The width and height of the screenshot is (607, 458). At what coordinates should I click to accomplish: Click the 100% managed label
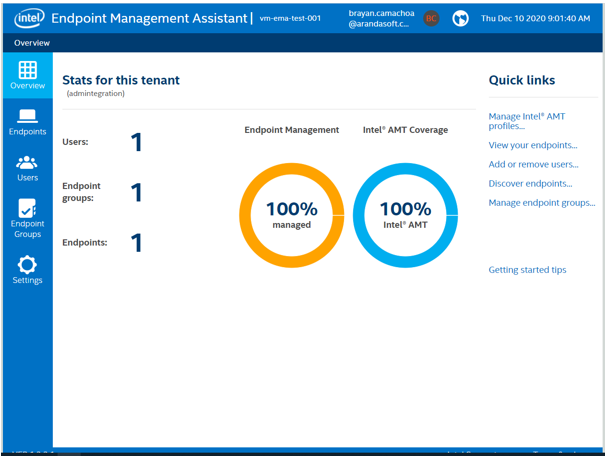[291, 215]
